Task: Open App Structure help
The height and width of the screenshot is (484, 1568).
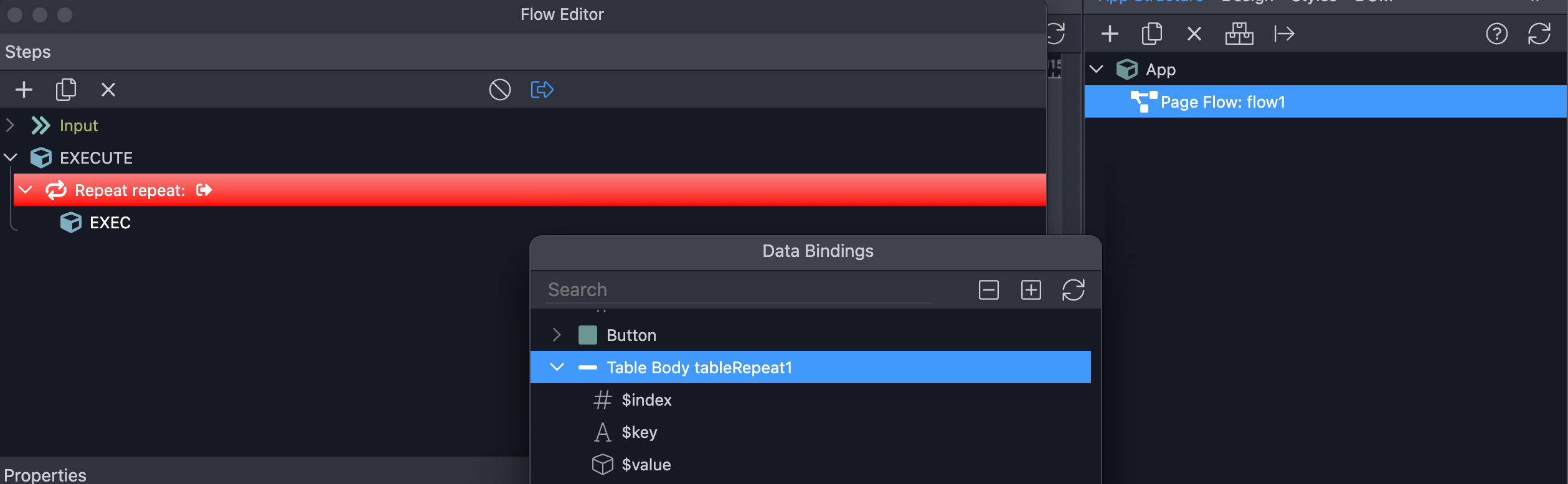Action: (1497, 34)
